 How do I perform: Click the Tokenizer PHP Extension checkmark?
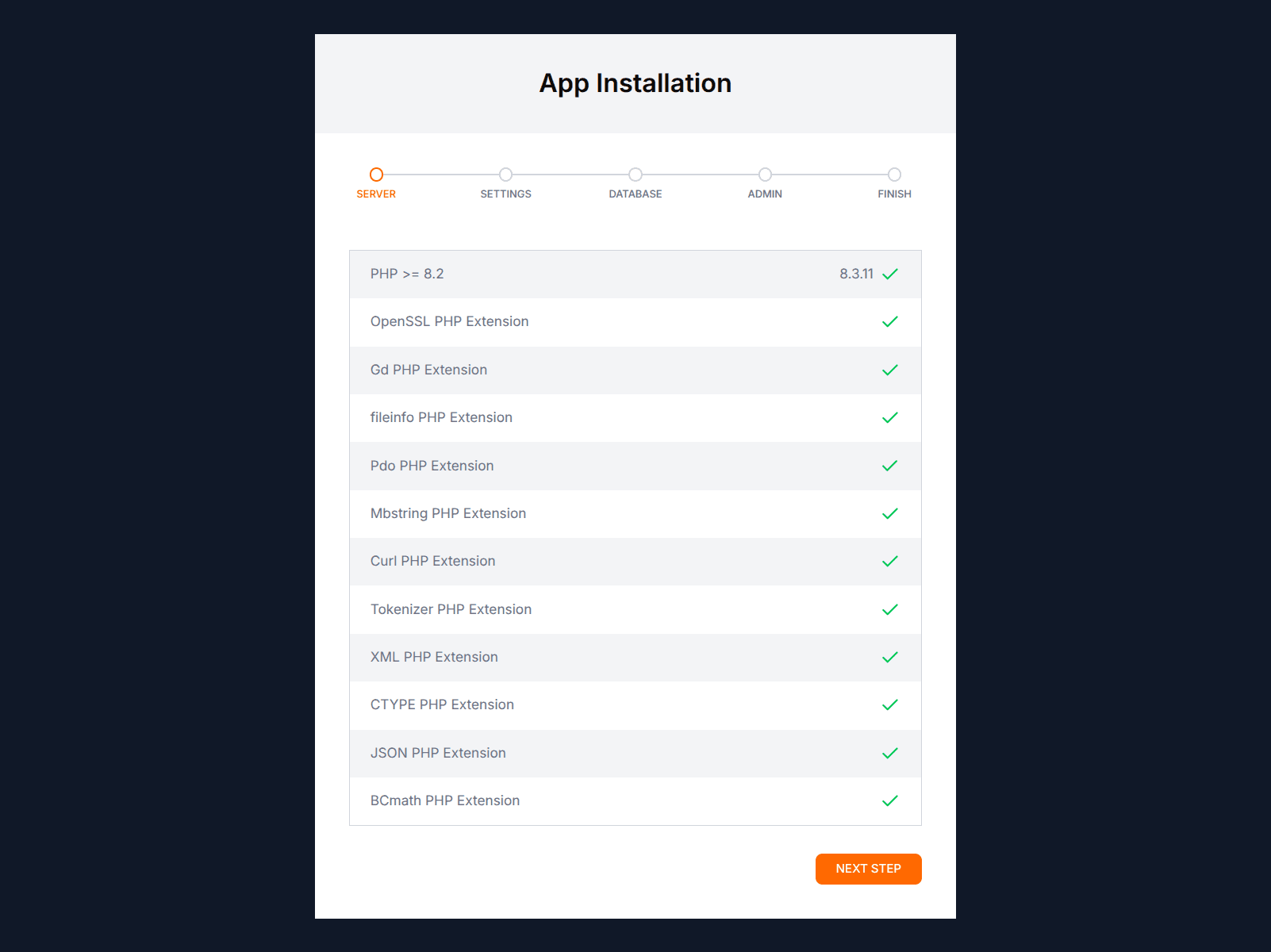point(890,610)
